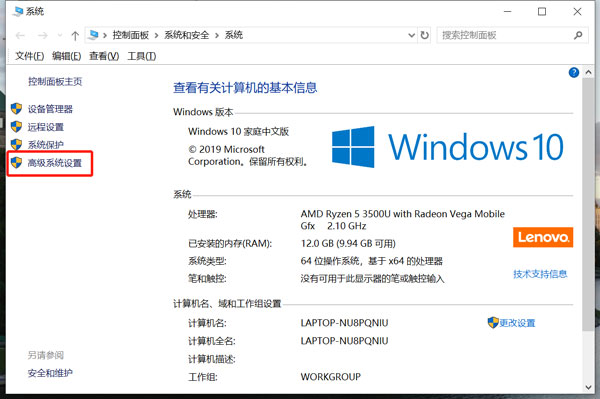
Task: Open 系统保护 link
Action: 46,145
